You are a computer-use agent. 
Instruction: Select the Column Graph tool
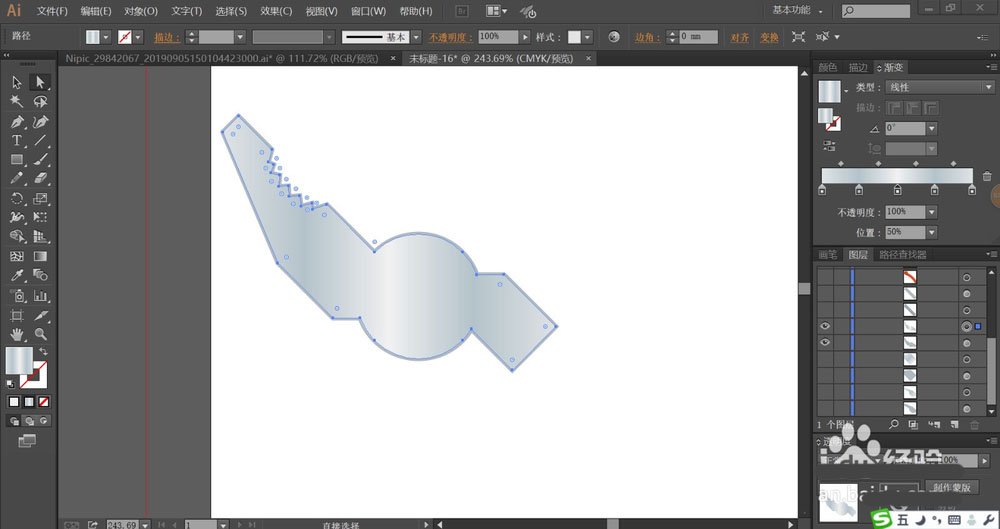[x=40, y=295]
